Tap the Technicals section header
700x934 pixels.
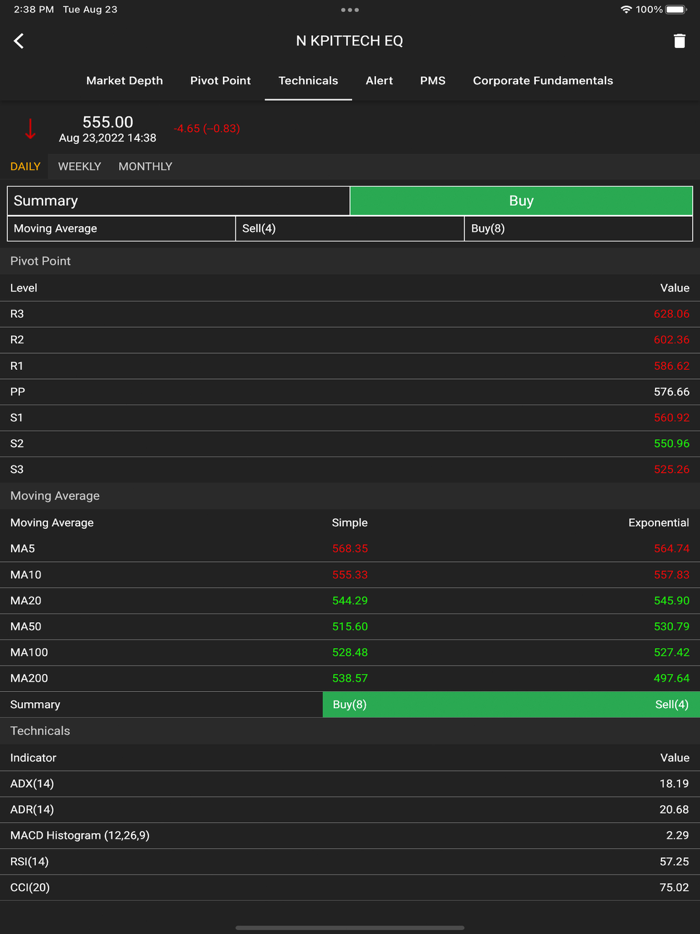350,731
